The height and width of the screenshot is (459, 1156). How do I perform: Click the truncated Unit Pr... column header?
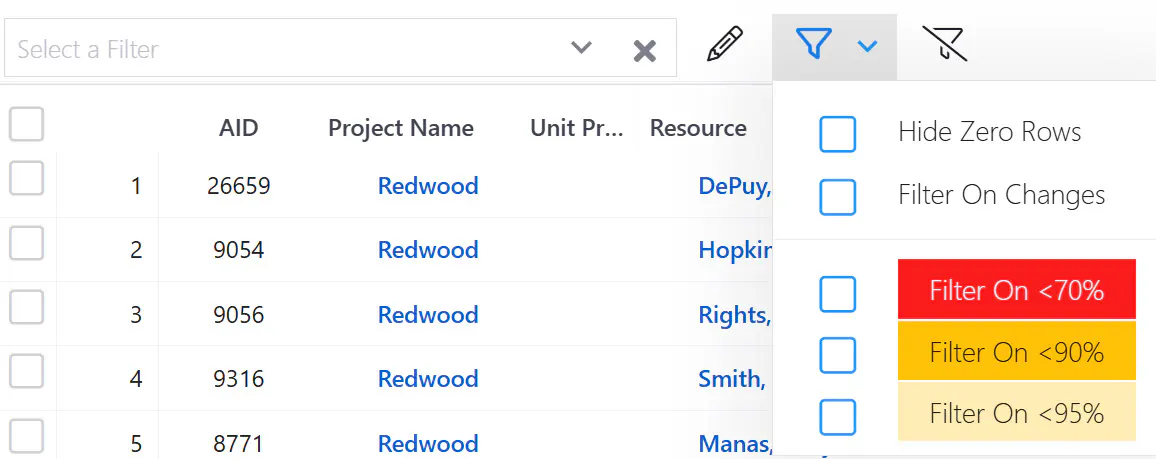click(x=577, y=128)
